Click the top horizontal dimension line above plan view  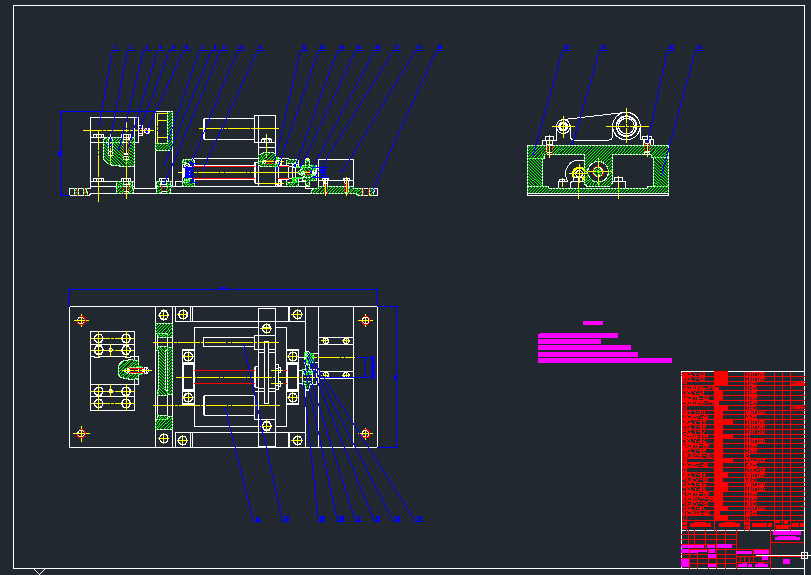pyautogui.click(x=223, y=290)
